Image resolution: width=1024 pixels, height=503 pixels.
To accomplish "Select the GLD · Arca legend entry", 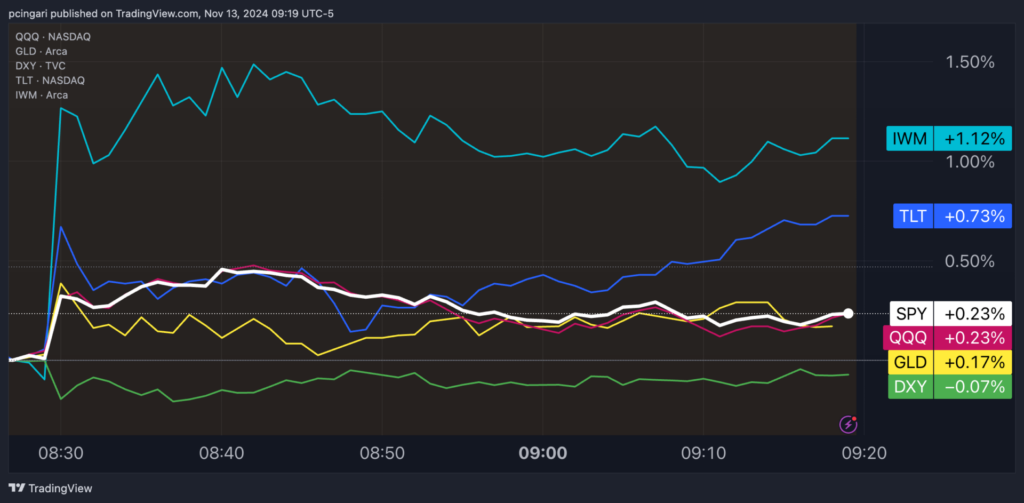I will point(42,52).
